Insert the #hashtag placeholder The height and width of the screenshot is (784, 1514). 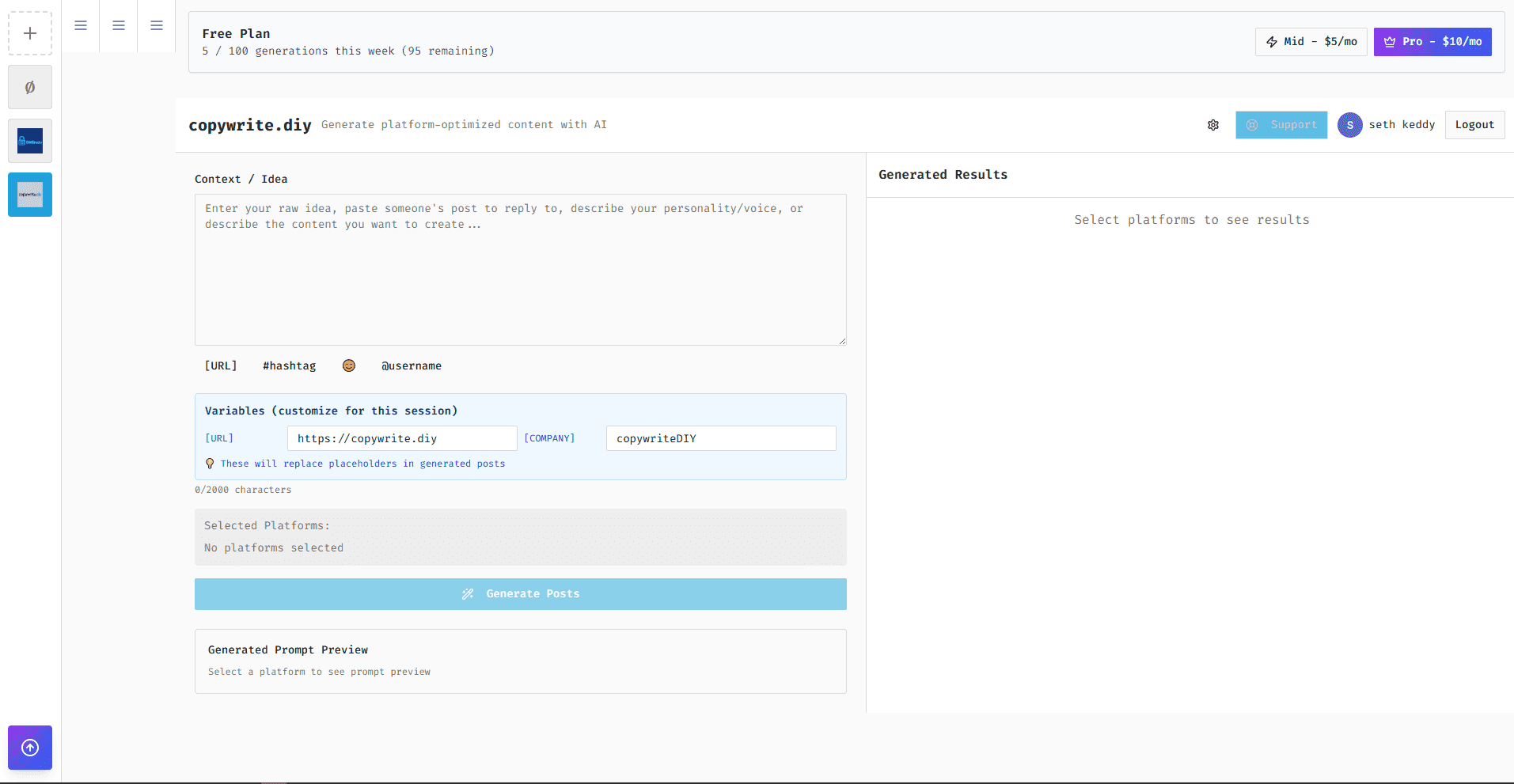pos(290,365)
